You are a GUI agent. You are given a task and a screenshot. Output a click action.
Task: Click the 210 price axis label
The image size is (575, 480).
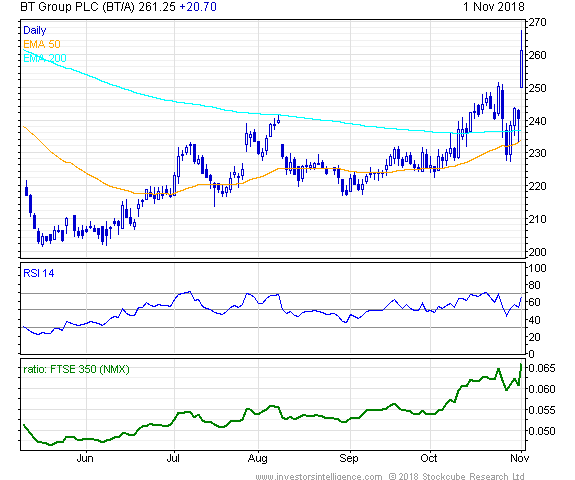(537, 219)
